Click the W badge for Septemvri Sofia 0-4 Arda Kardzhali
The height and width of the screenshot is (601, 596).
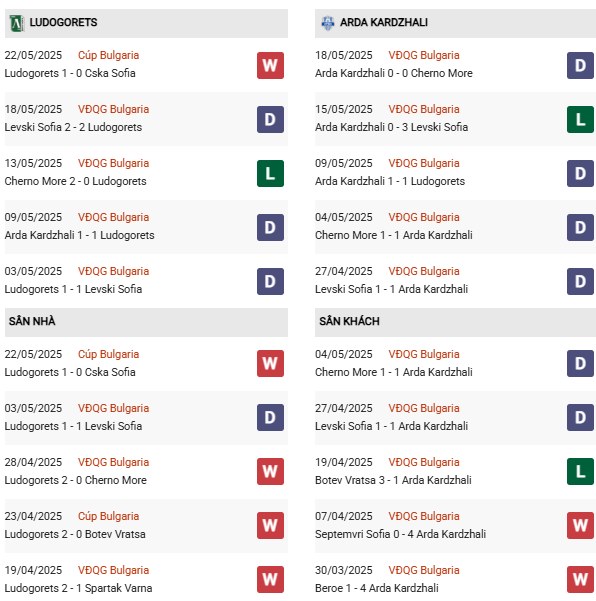[580, 525]
